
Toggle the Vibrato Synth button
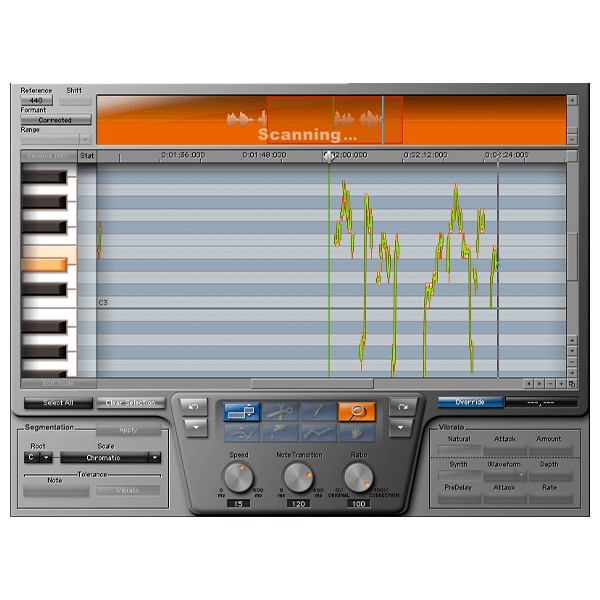(x=460, y=475)
